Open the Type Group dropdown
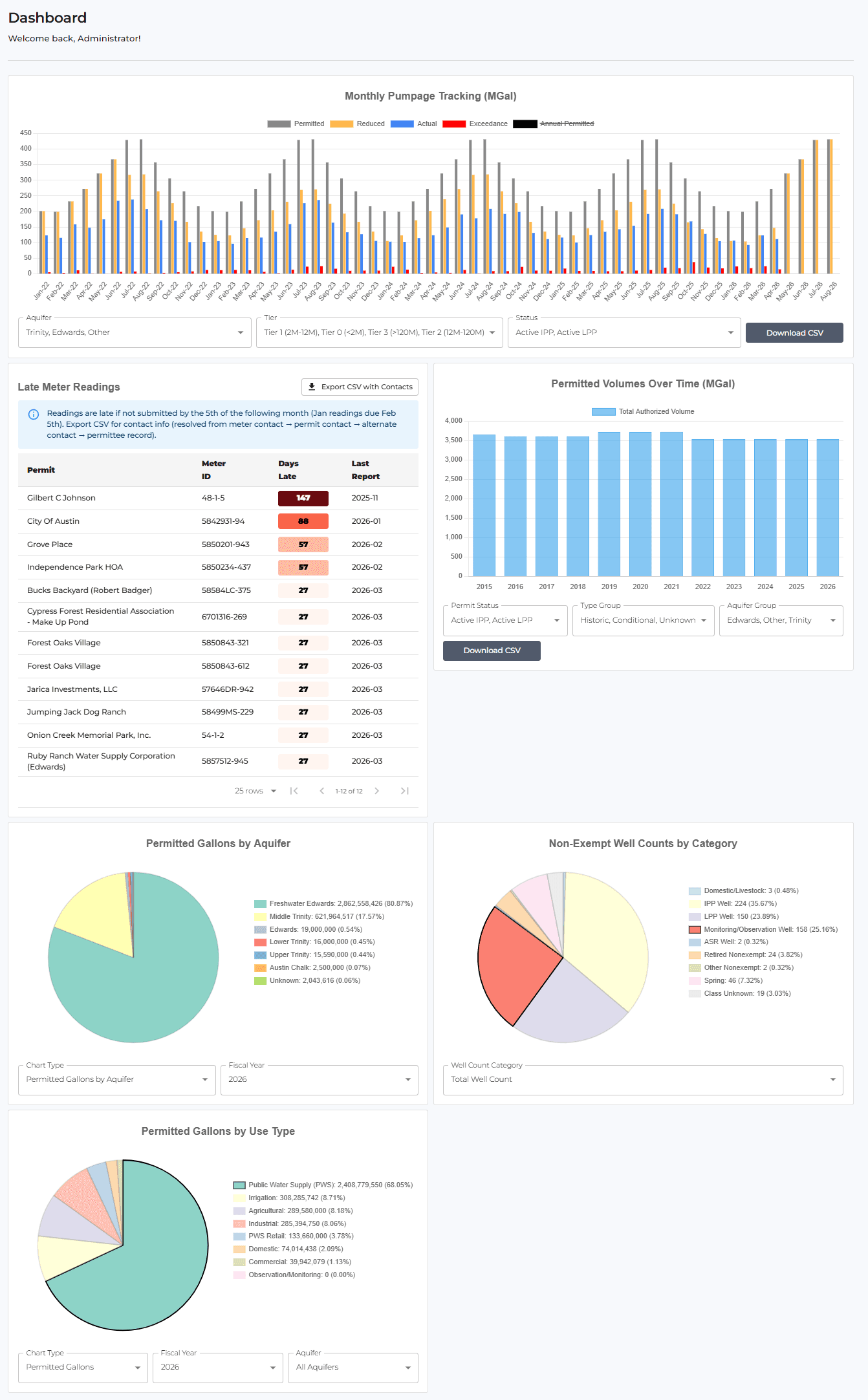868x1400 pixels. [x=644, y=620]
